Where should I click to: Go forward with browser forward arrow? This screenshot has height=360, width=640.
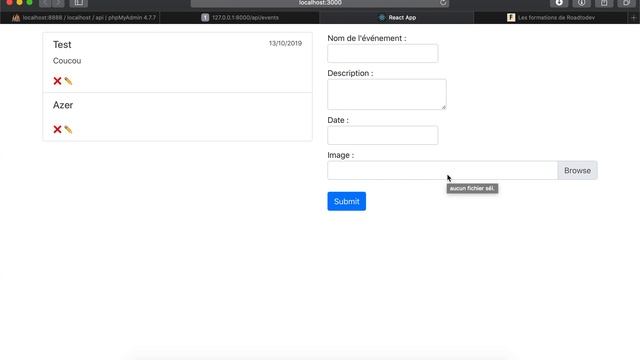pyautogui.click(x=58, y=3)
